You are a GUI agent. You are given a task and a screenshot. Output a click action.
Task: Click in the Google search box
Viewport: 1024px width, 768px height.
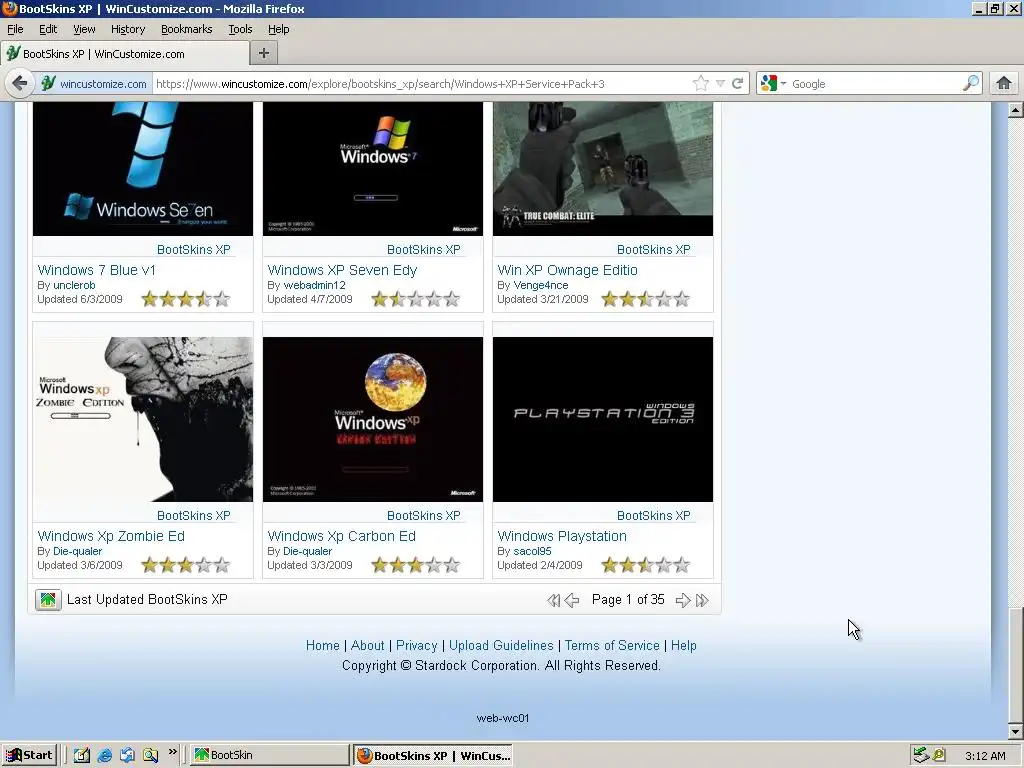pos(875,84)
